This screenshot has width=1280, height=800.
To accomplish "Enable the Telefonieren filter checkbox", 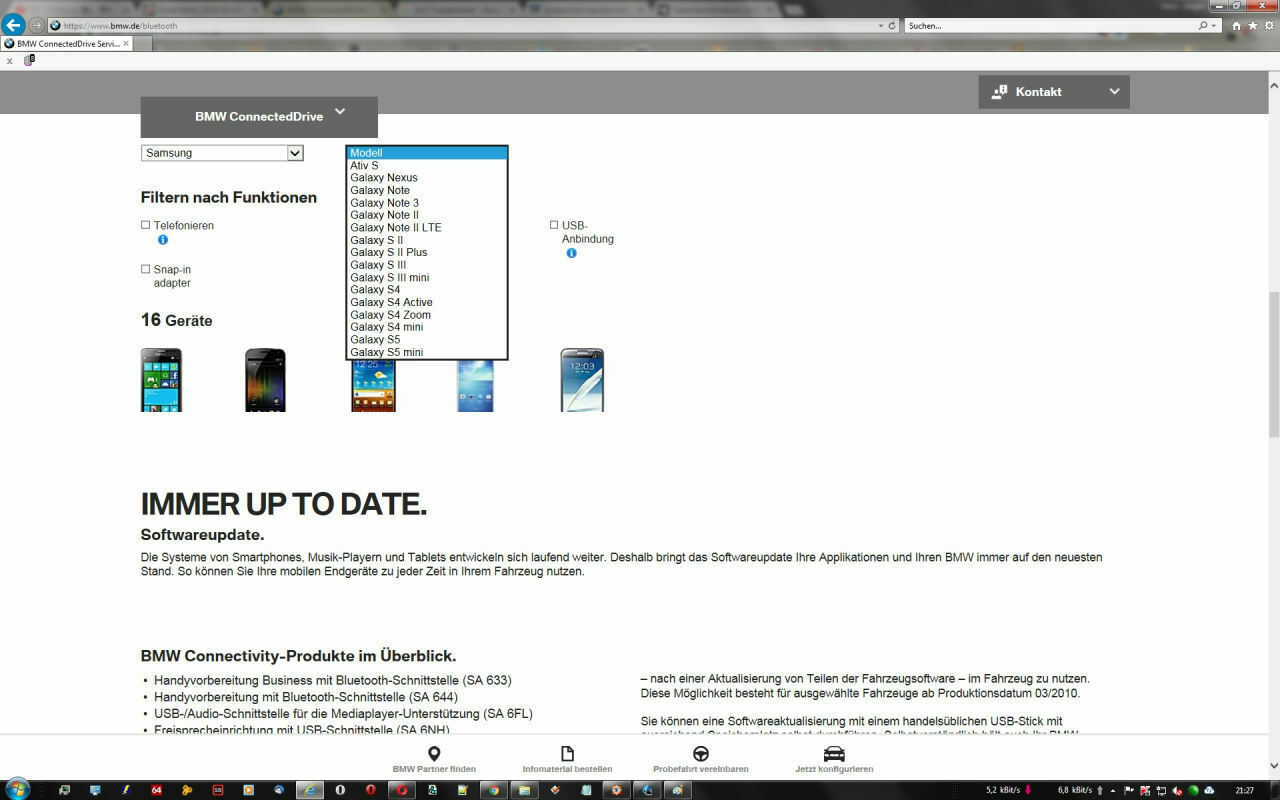I will 145,224.
